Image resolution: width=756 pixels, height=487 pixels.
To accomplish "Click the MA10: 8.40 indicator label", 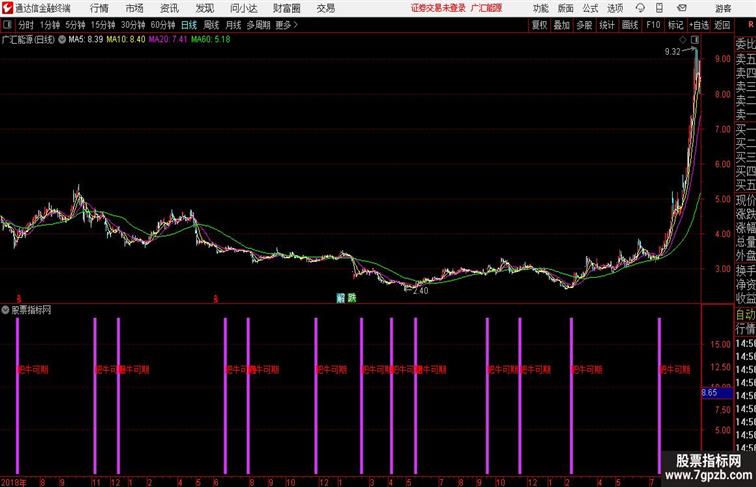I will [126, 40].
